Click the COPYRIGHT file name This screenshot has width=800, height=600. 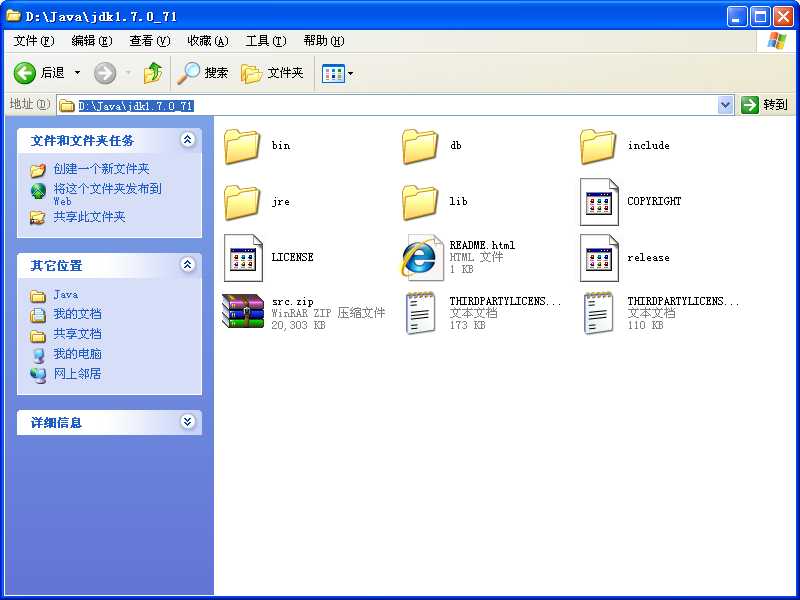pyautogui.click(x=654, y=201)
